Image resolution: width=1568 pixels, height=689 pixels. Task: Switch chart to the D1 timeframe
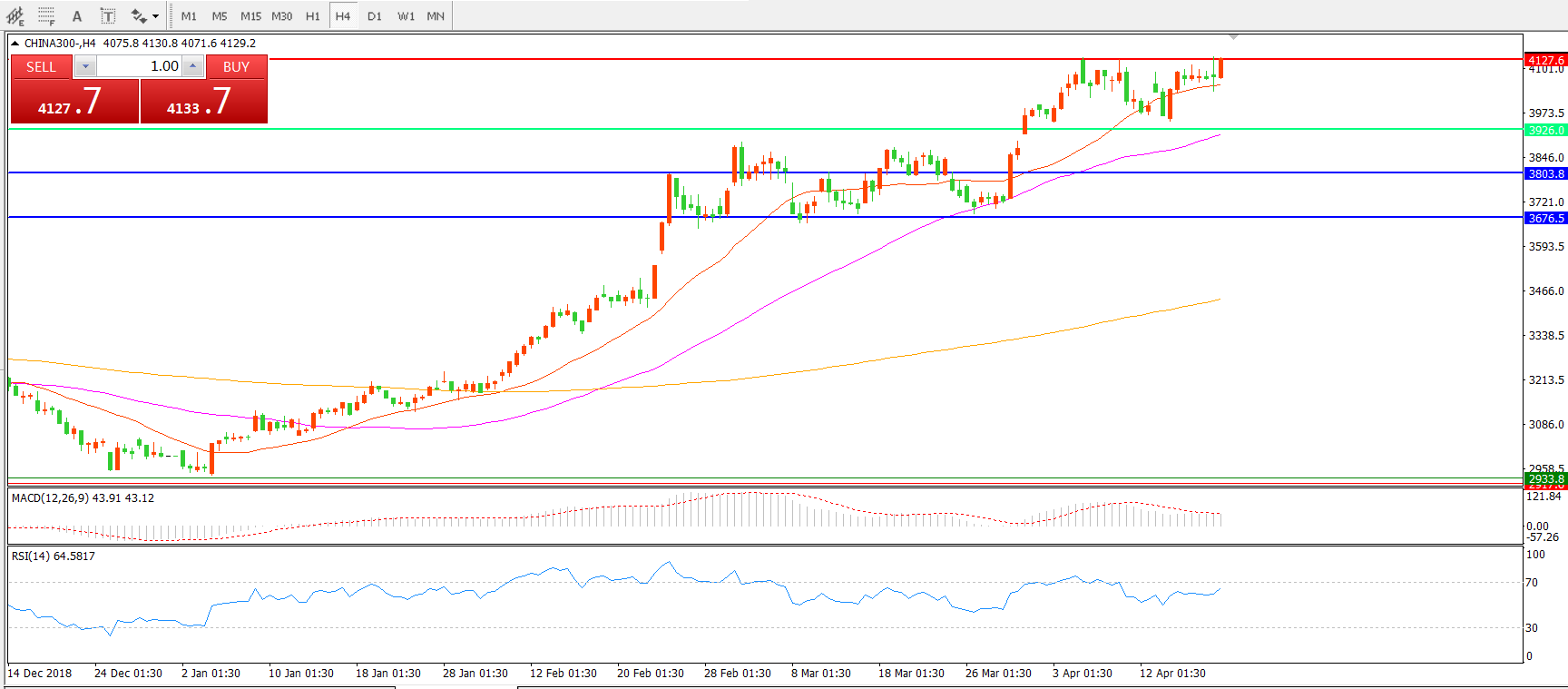coord(375,16)
